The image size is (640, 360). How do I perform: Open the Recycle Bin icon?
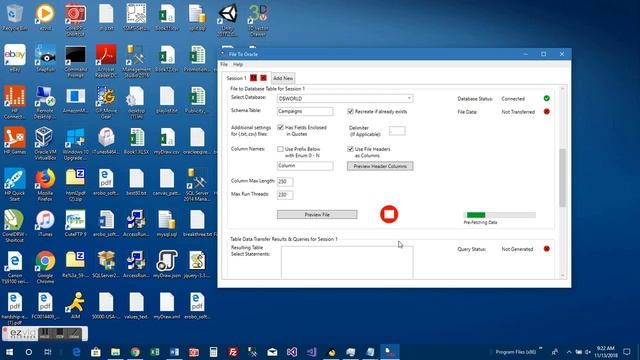pyautogui.click(x=15, y=17)
